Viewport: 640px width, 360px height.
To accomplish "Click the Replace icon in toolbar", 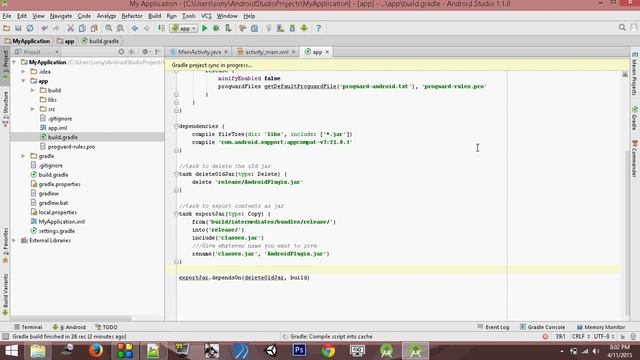I will tap(120, 28).
